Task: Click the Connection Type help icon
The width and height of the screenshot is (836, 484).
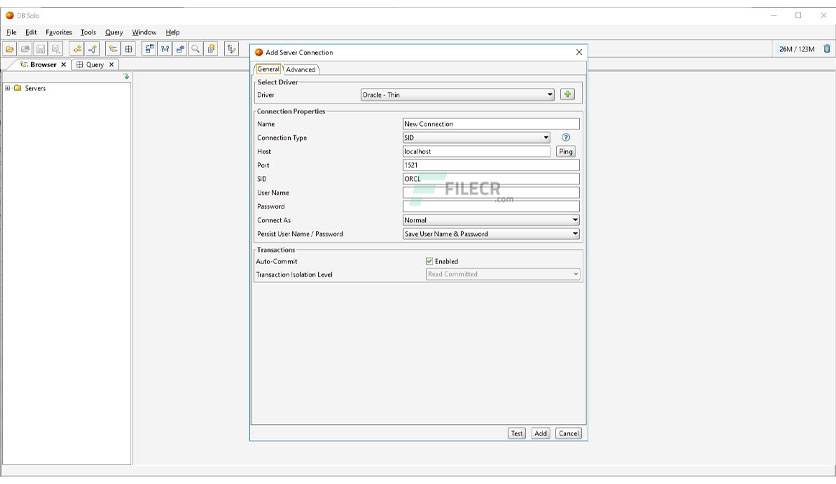Action: click(566, 138)
